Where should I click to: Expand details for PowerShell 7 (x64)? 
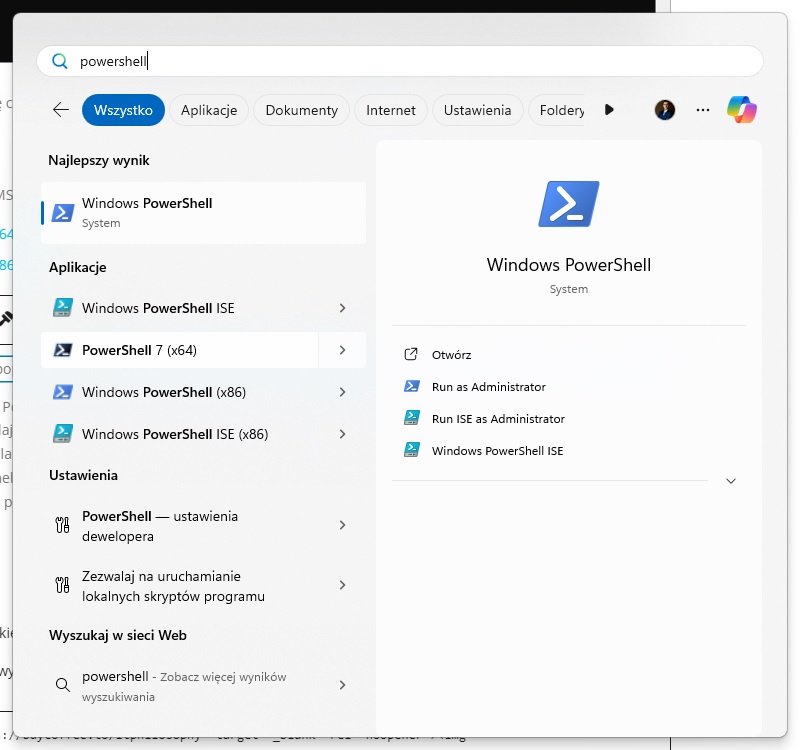pyautogui.click(x=342, y=350)
